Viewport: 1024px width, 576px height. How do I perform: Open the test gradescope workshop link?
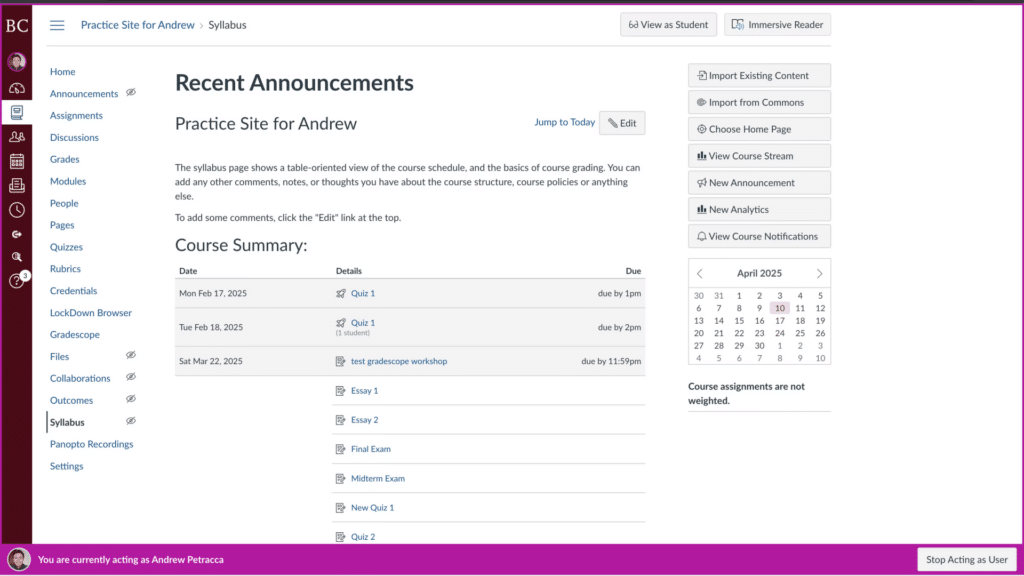399,361
